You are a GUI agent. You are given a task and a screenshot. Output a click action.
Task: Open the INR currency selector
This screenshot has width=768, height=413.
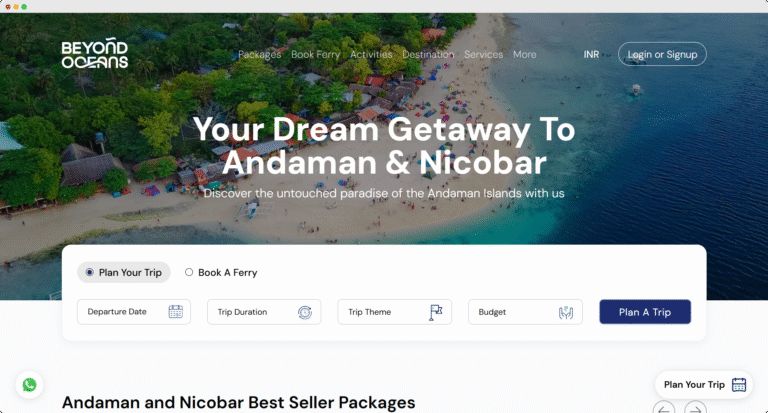(x=591, y=54)
